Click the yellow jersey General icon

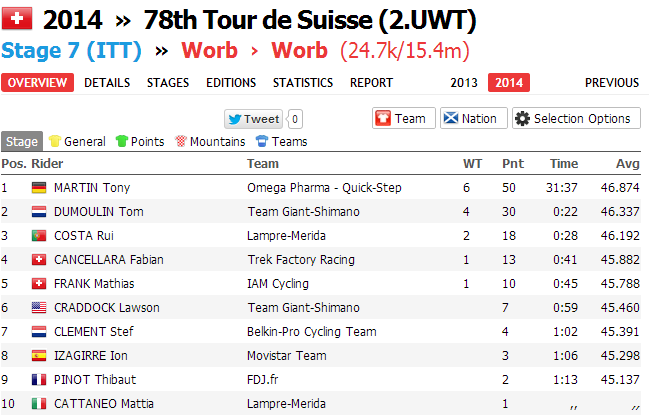coord(55,142)
